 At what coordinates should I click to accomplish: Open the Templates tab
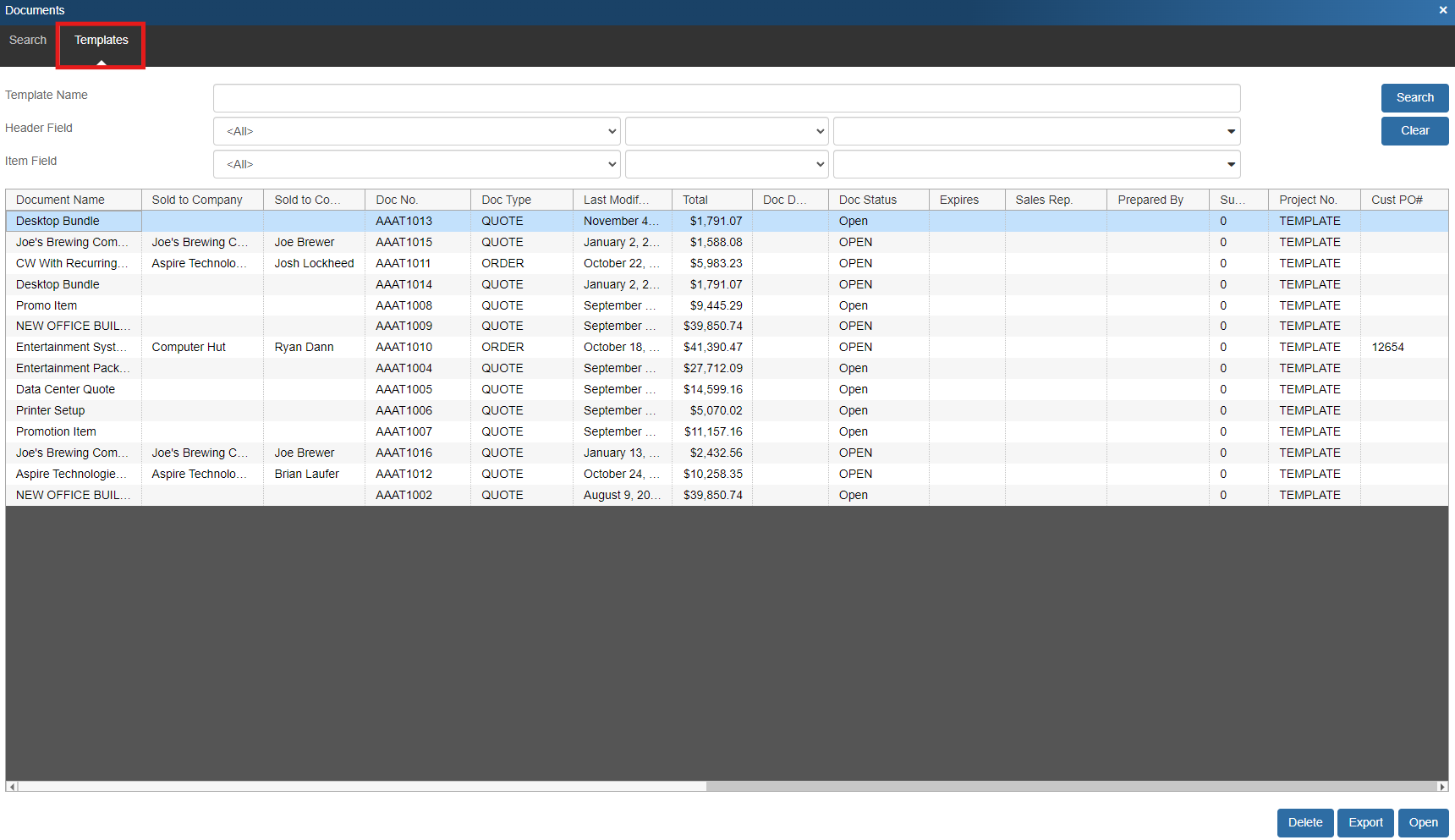101,40
